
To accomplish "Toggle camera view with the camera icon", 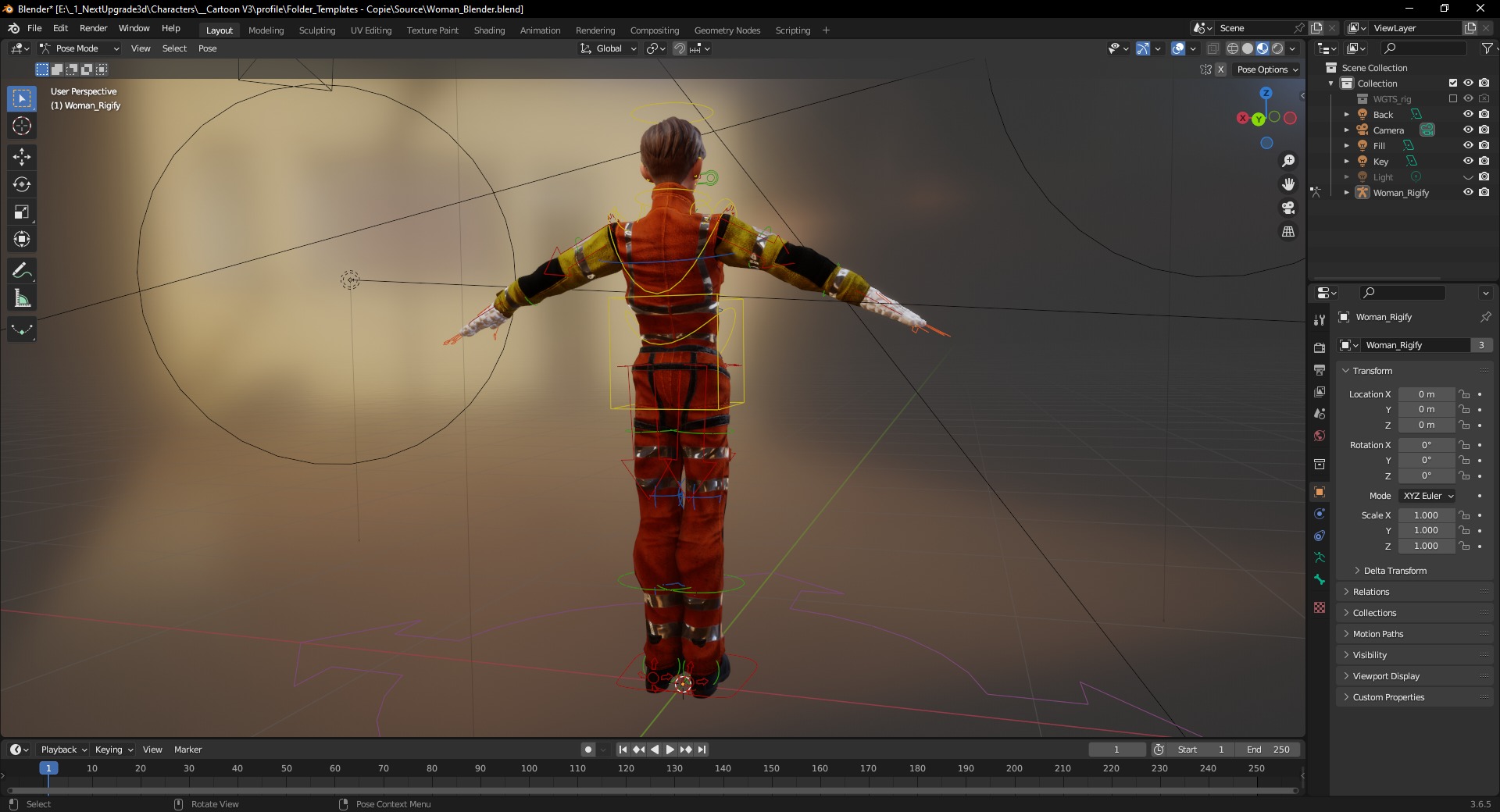I will [1288, 208].
